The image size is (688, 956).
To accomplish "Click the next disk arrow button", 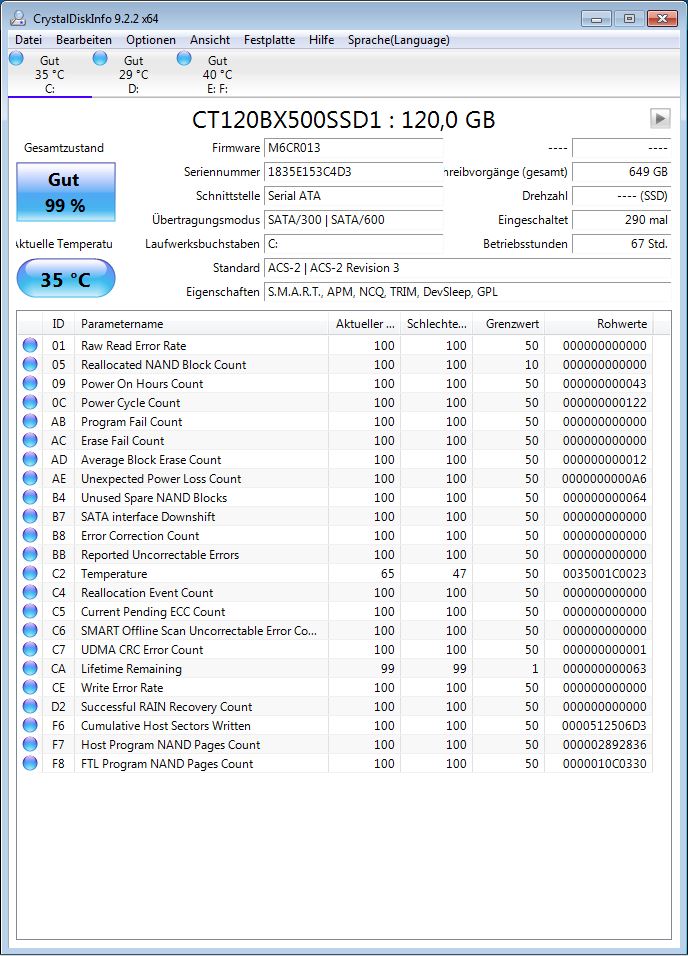I will click(x=660, y=118).
